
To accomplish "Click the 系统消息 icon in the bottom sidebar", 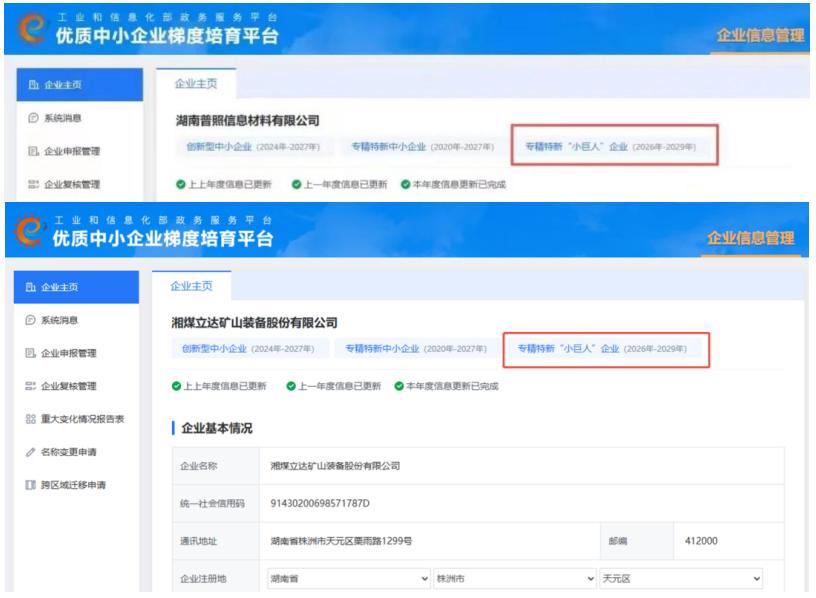I will pos(31,320).
